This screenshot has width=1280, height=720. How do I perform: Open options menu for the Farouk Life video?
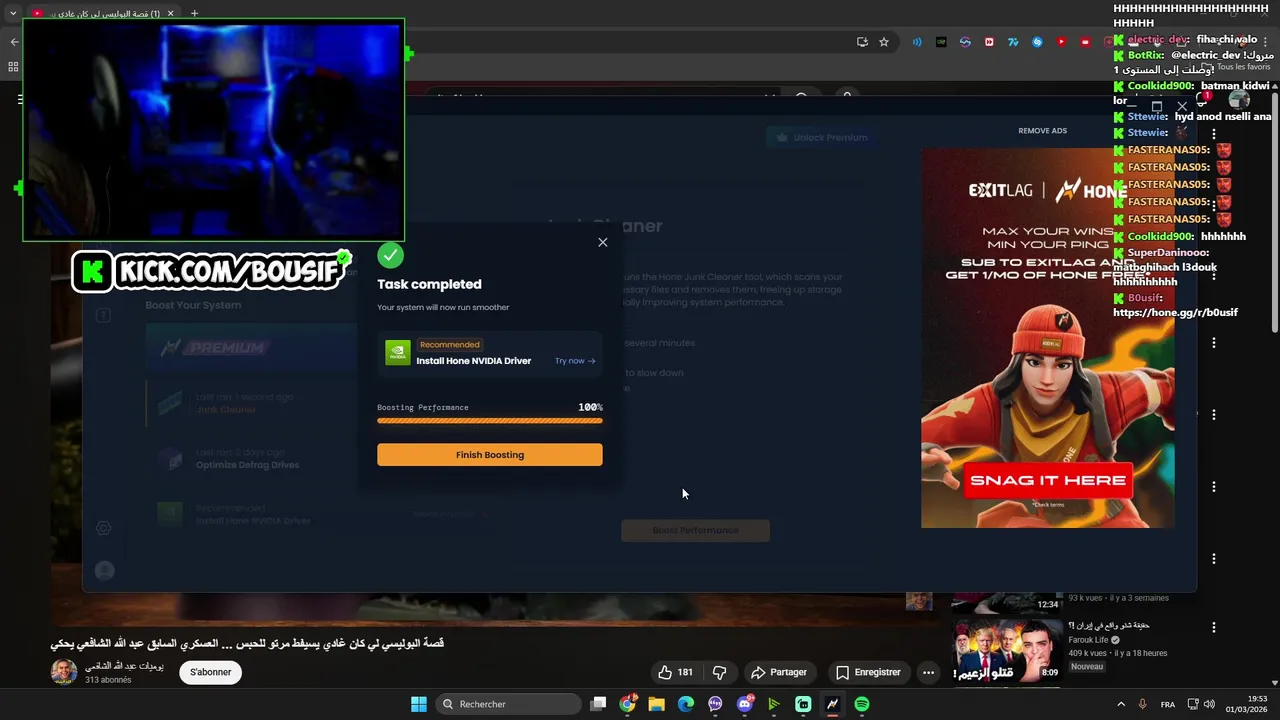[x=1214, y=628]
